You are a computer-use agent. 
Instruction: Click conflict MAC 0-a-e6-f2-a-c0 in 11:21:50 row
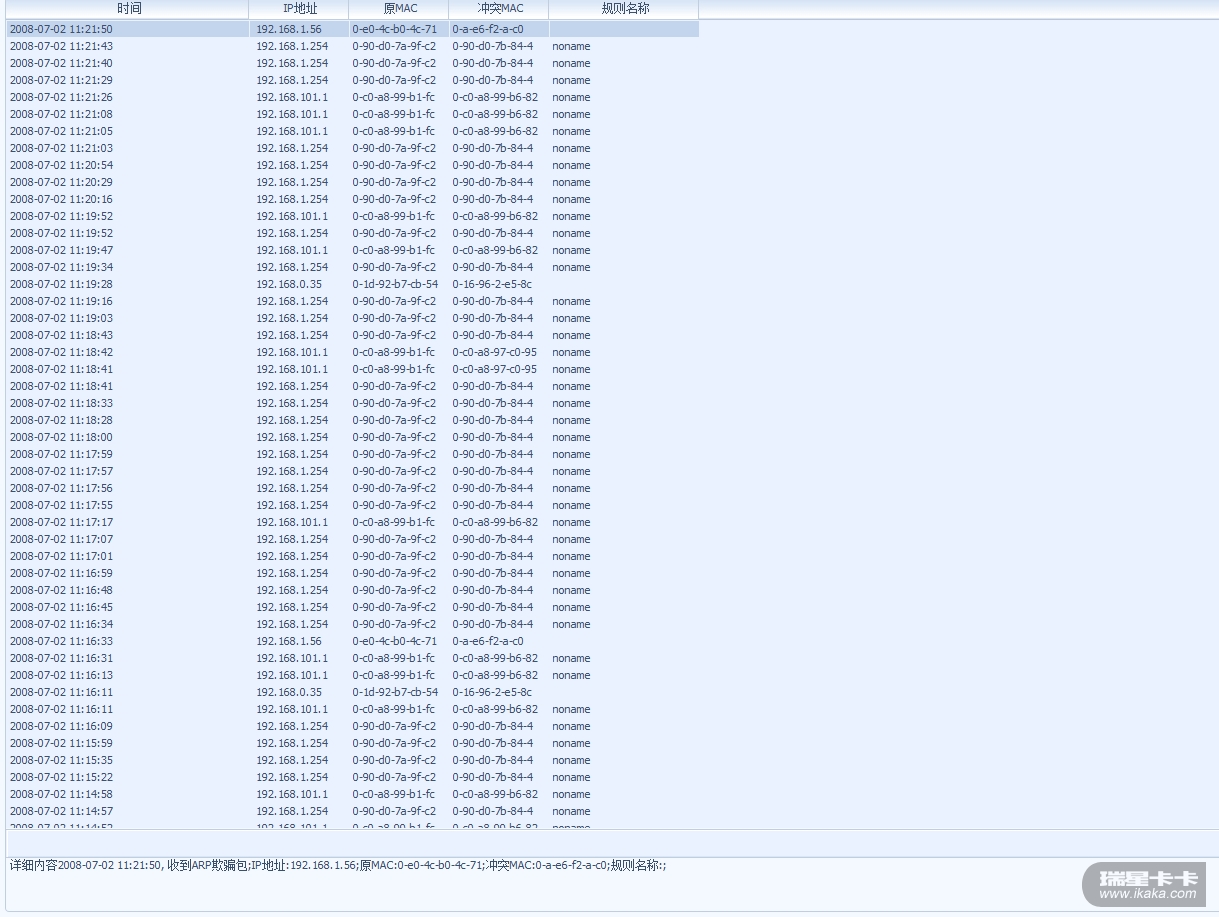point(488,29)
